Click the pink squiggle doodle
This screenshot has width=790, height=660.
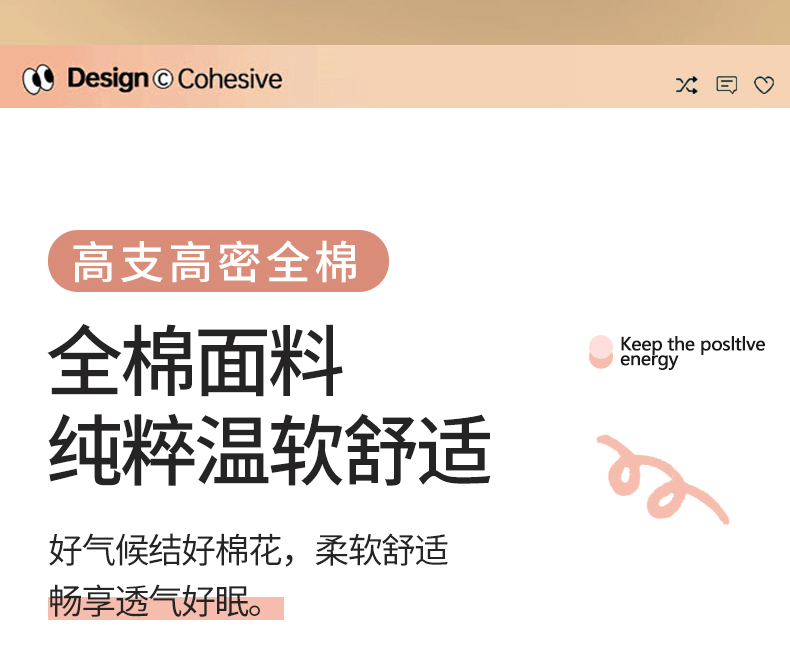tap(660, 480)
